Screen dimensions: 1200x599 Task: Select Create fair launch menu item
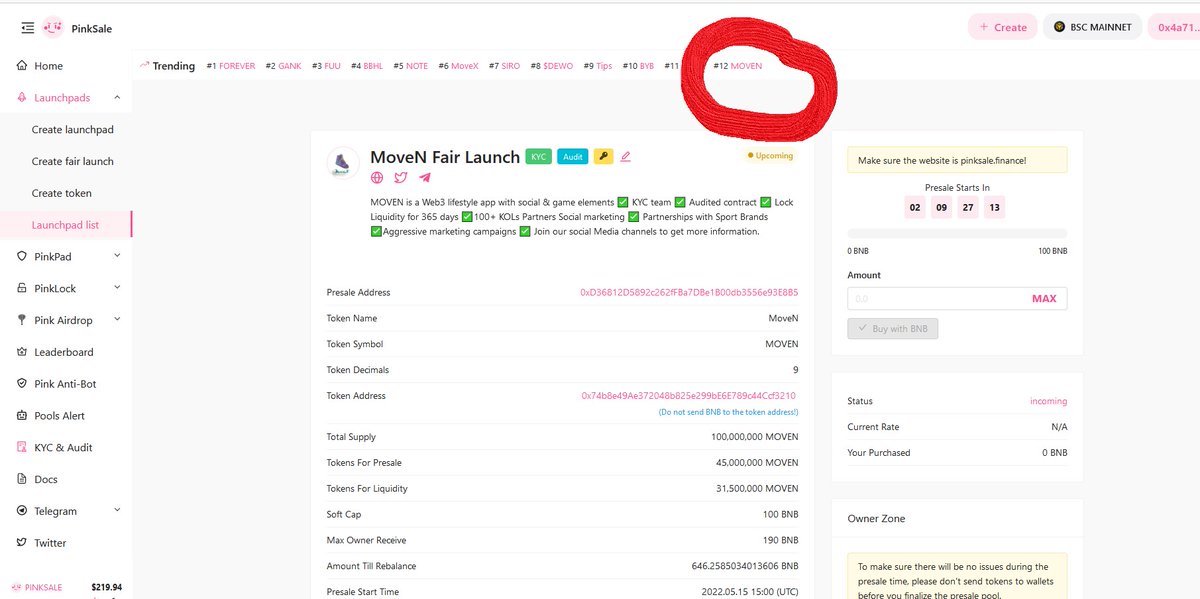73,161
